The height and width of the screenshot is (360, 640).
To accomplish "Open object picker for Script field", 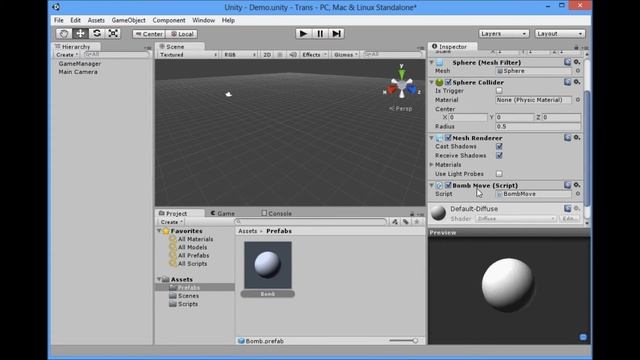I will pyautogui.click(x=578, y=194).
